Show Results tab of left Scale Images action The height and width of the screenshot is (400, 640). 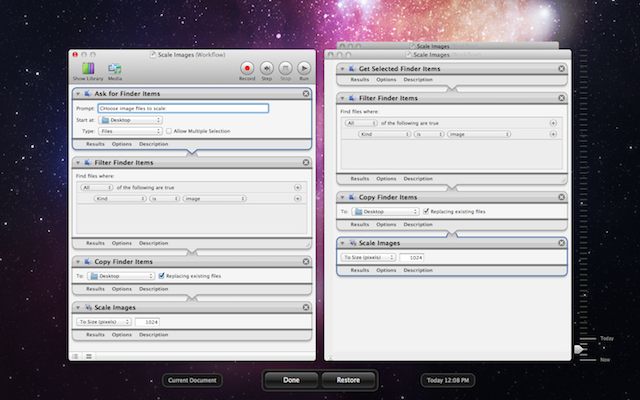pos(95,335)
